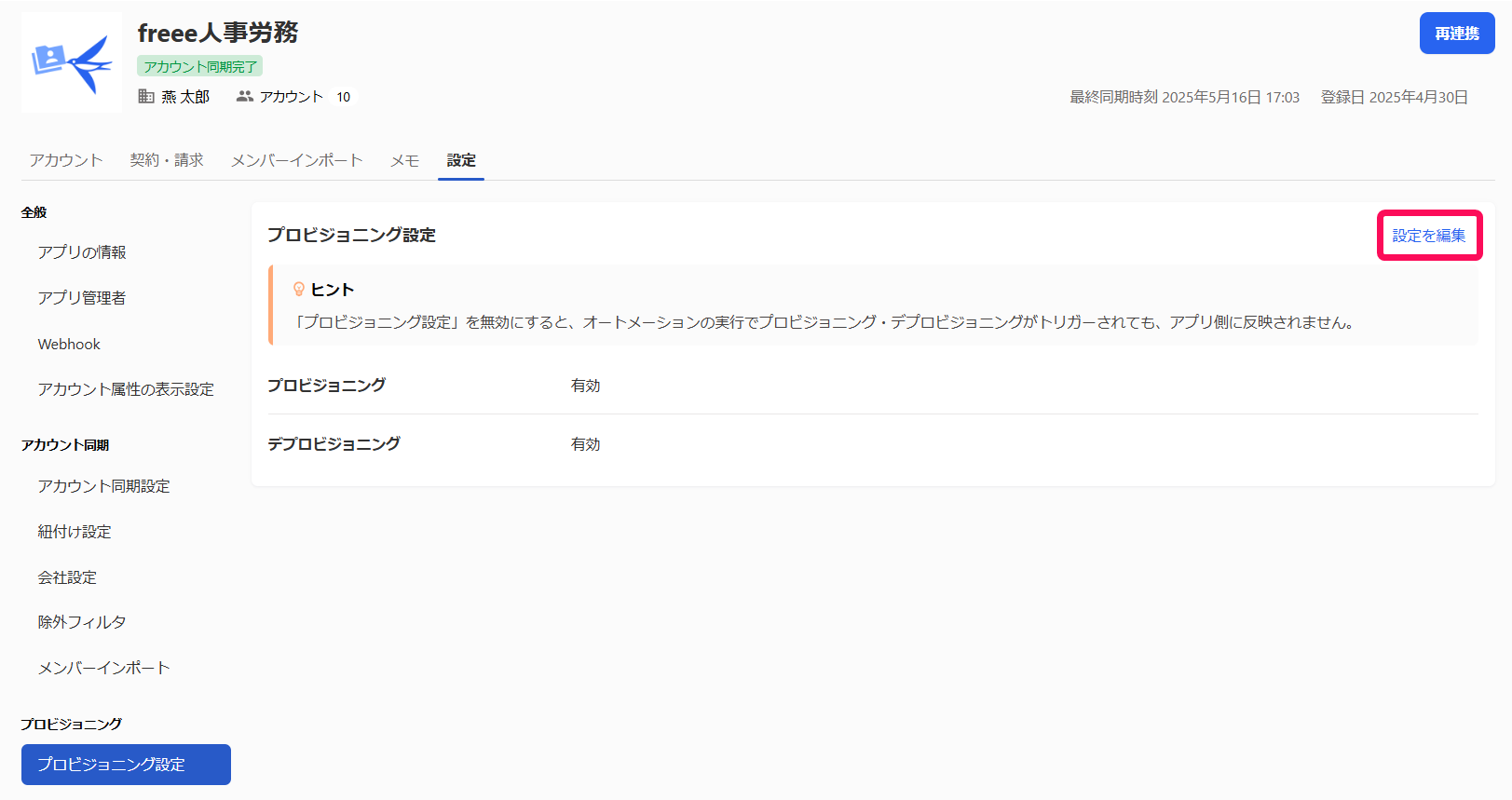Click the 全般 sidebar section heading

point(34,212)
